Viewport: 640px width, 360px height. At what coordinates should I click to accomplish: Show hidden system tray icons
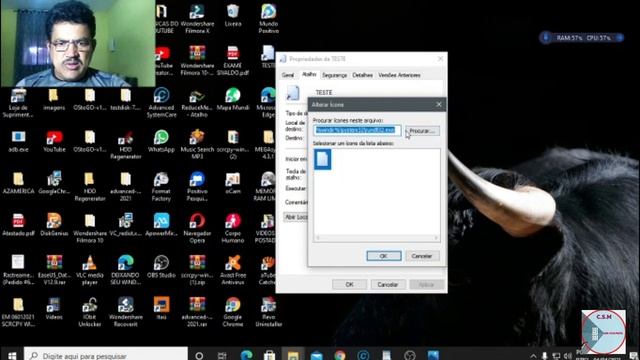coord(533,356)
